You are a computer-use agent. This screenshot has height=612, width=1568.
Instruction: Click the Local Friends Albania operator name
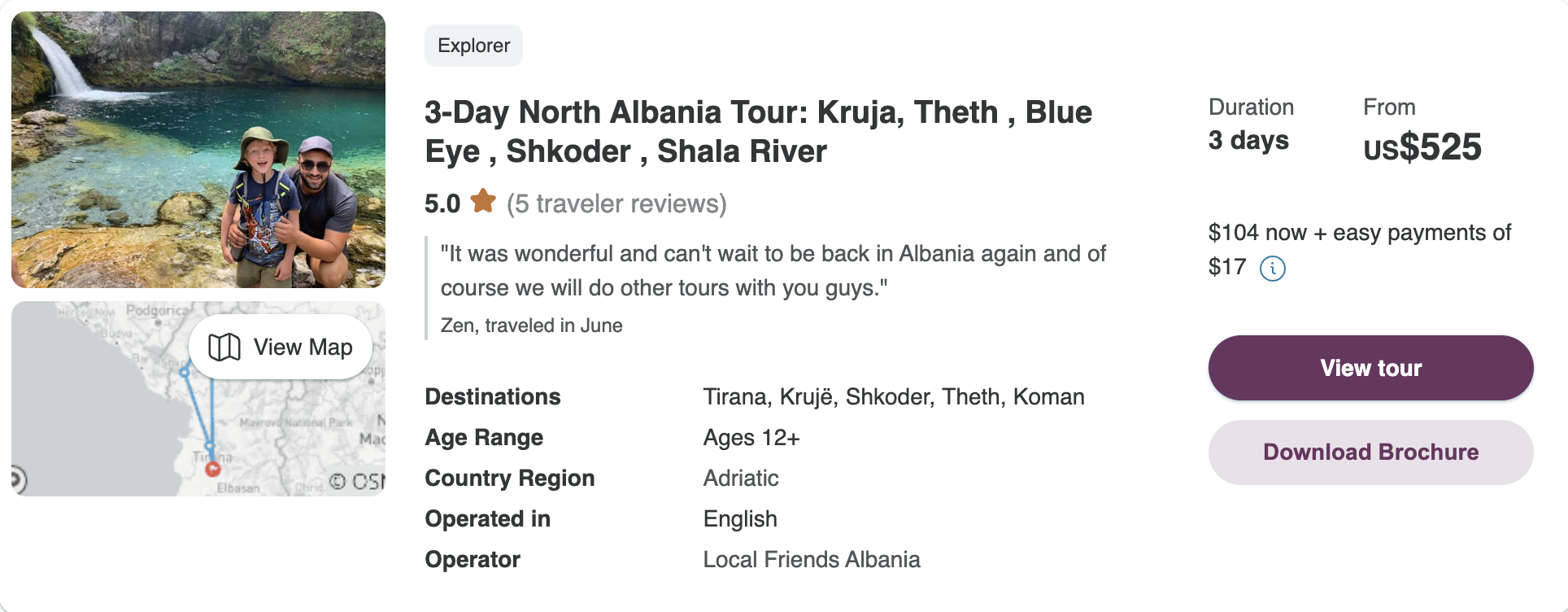coord(812,560)
